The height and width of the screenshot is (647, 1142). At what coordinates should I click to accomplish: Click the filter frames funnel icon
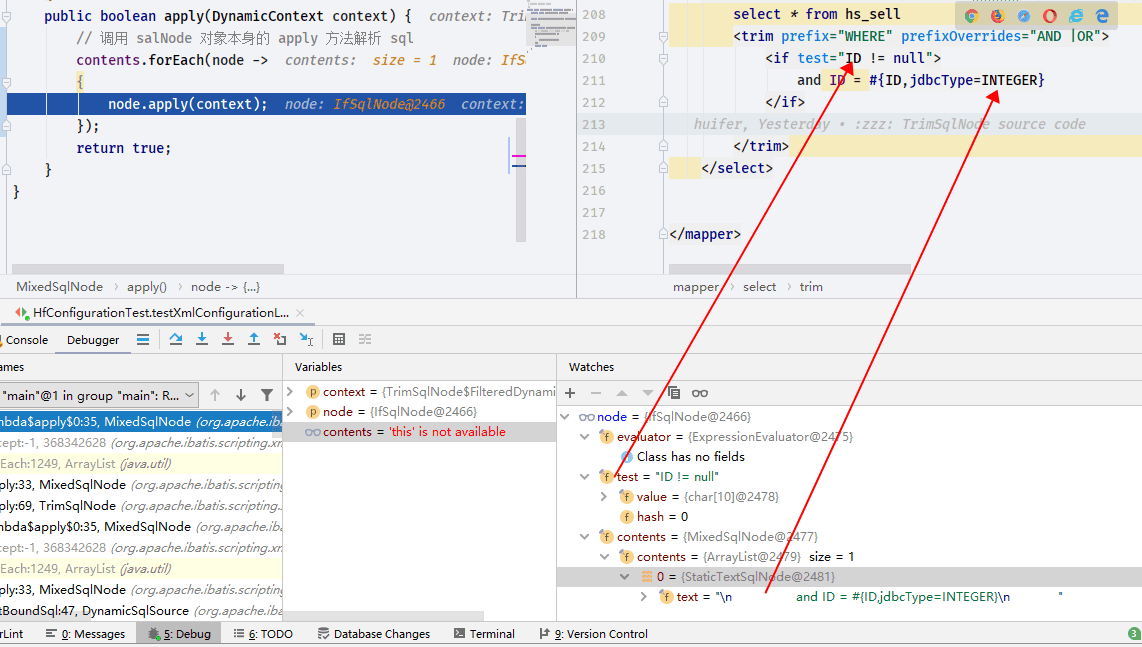267,396
